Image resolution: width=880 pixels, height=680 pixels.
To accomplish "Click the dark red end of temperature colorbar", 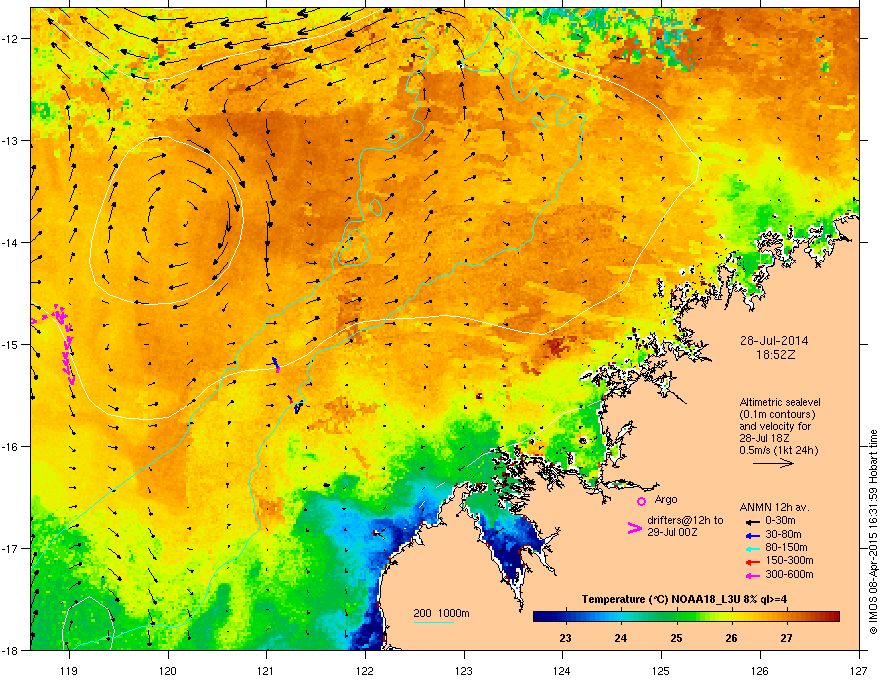I will point(833,617).
